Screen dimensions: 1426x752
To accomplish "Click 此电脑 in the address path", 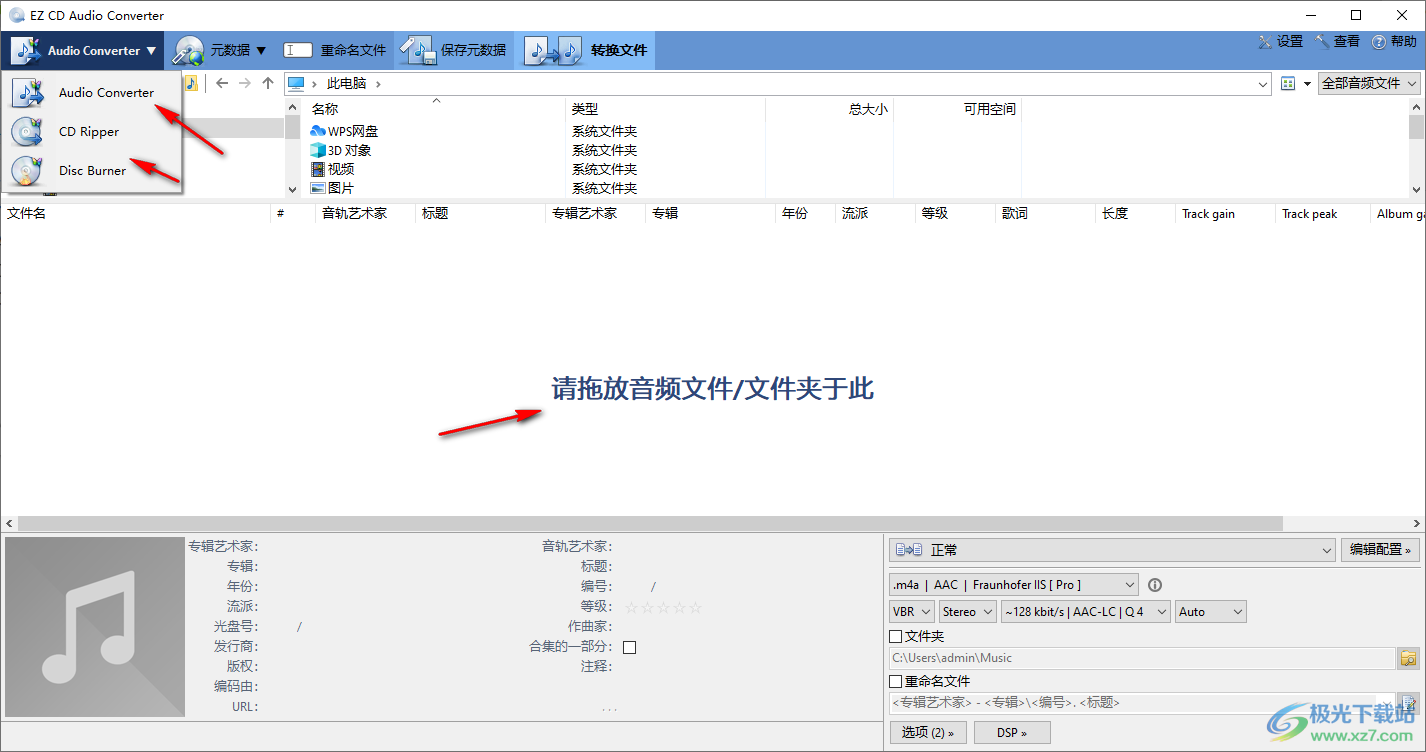I will coord(346,83).
